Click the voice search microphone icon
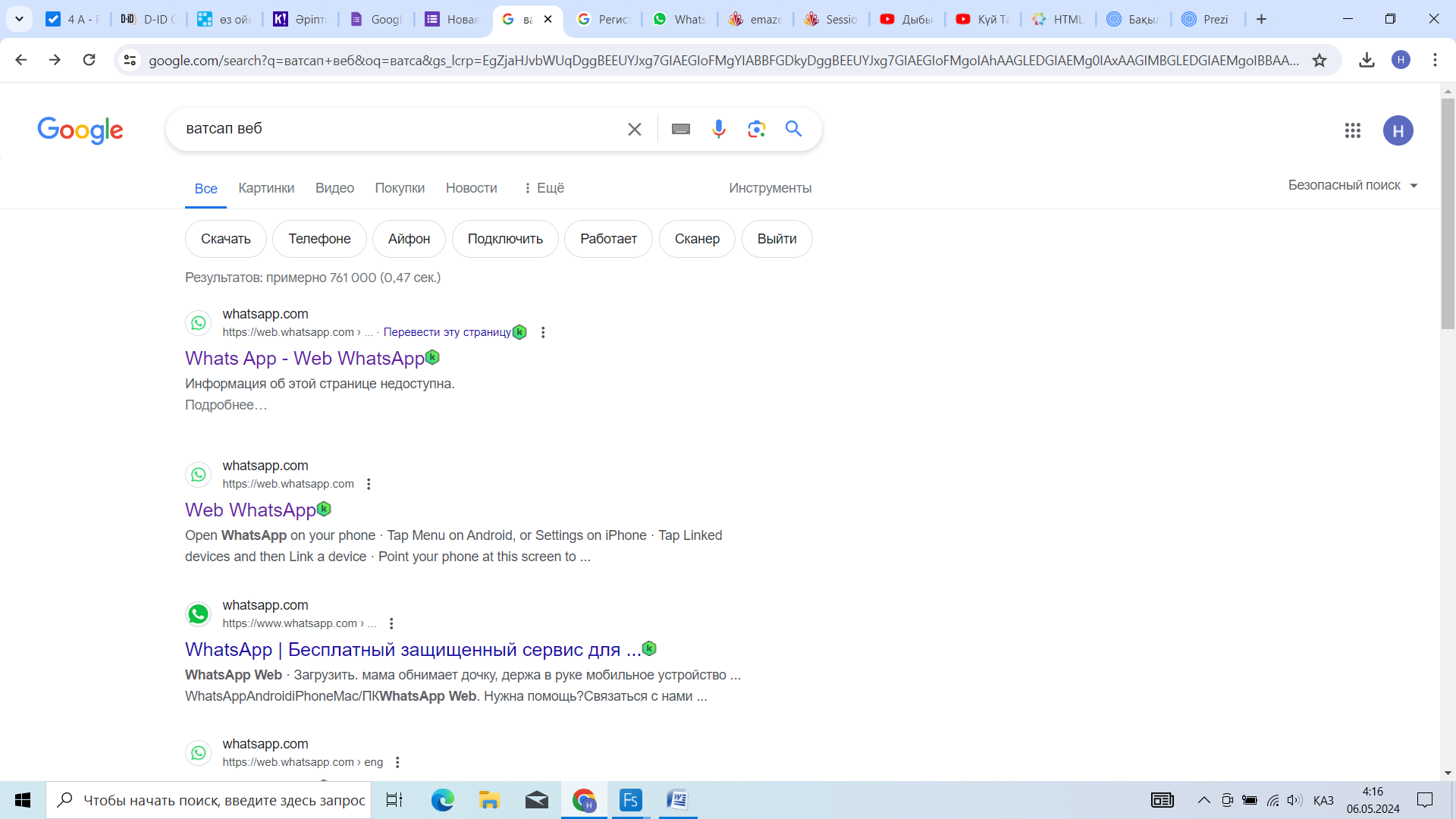Image resolution: width=1456 pixels, height=819 pixels. pyautogui.click(x=718, y=129)
